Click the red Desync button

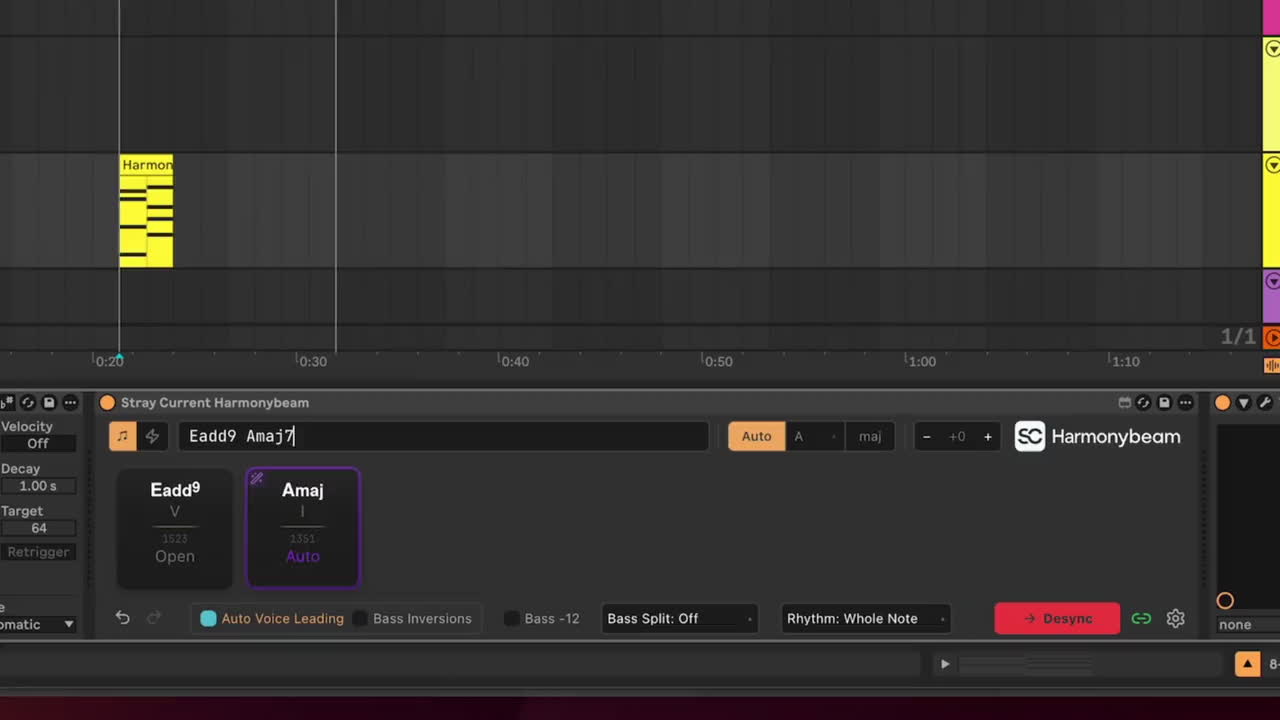pos(1057,618)
